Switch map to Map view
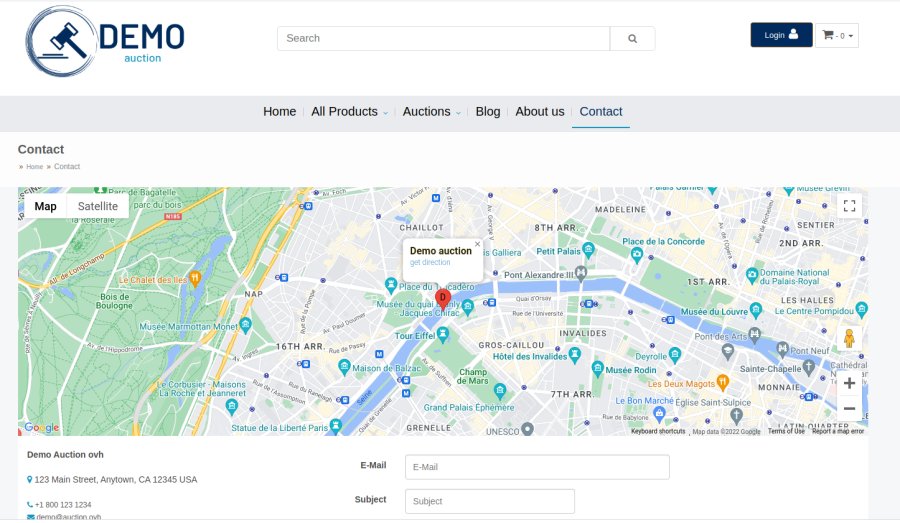900x523 pixels. 45,206
